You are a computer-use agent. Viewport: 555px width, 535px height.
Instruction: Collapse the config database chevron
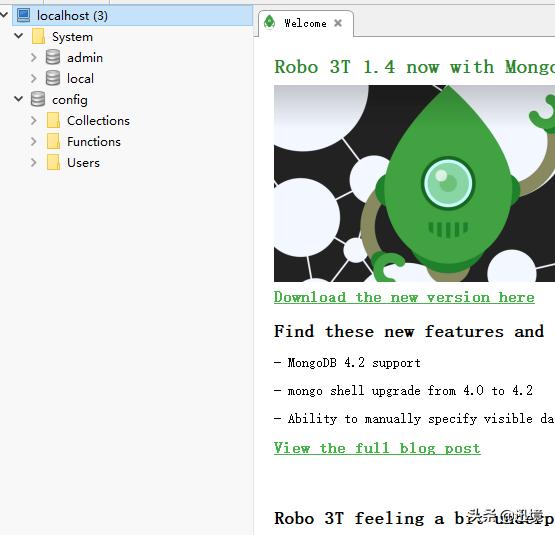[x=19, y=99]
